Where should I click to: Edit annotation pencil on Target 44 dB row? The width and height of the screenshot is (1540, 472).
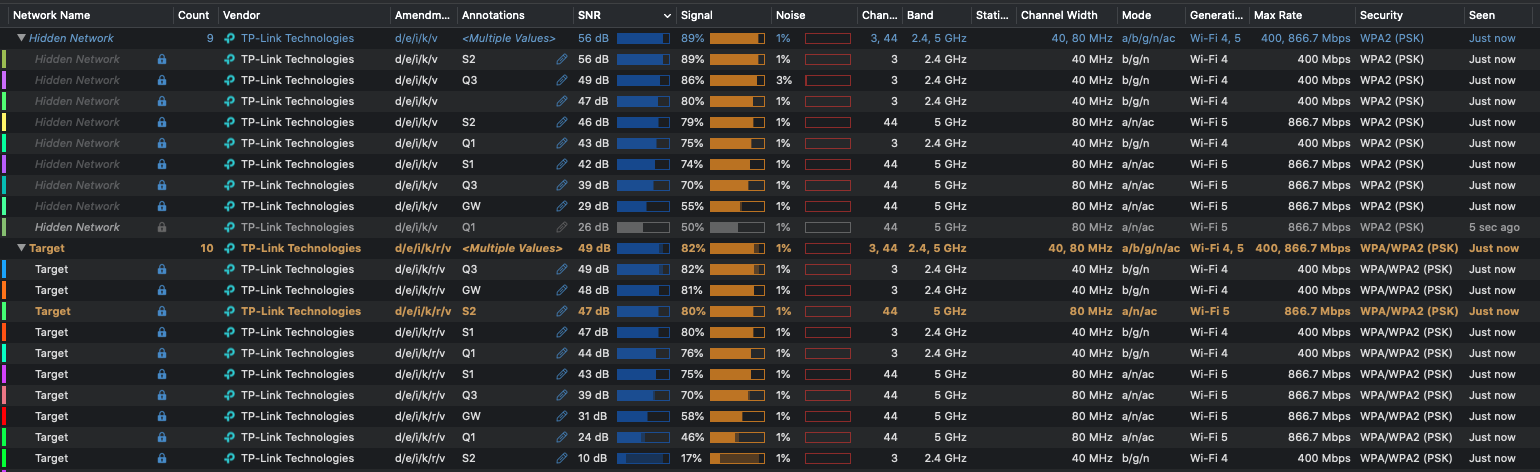(x=562, y=353)
